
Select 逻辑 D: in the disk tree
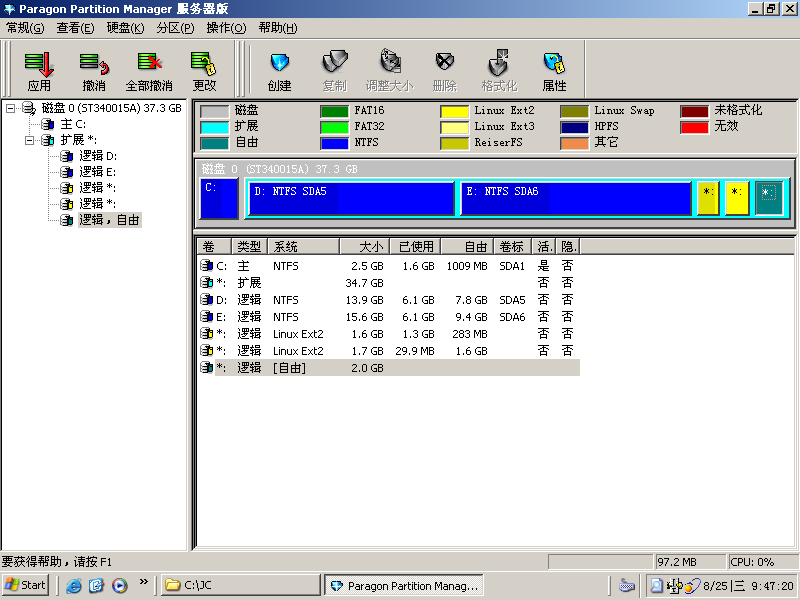coord(97,156)
